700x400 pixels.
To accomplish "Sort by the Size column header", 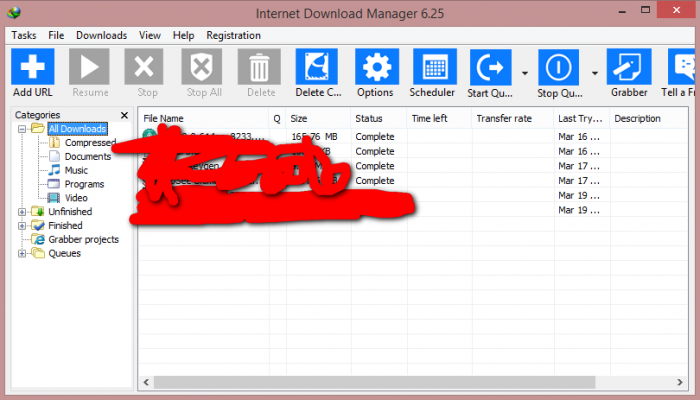I will (318, 119).
